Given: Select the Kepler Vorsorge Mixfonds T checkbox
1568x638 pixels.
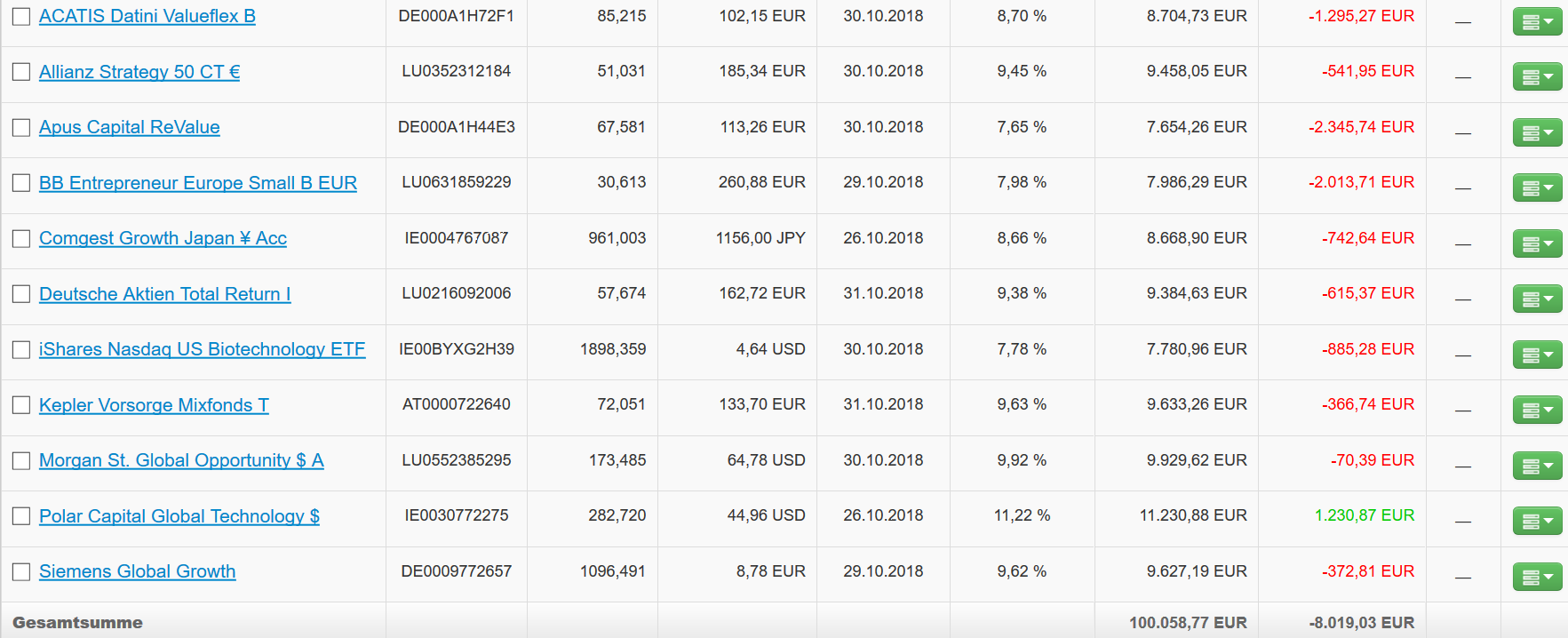Looking at the screenshot, I should point(21,405).
